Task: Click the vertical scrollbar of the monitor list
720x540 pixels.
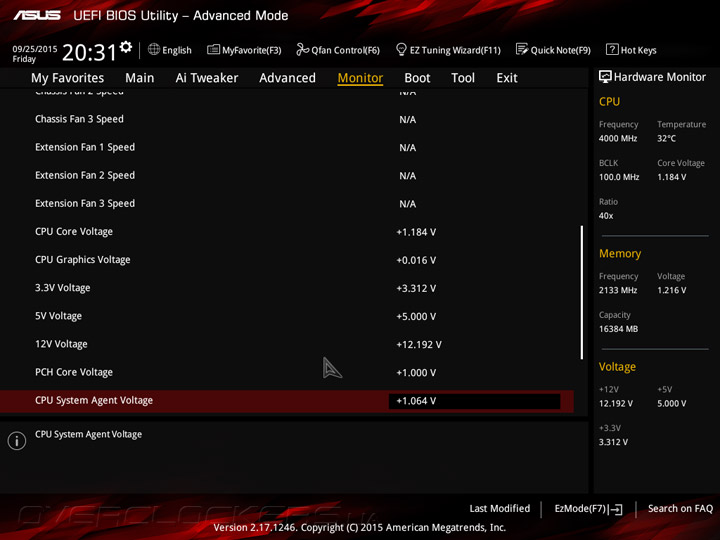Action: coord(582,292)
